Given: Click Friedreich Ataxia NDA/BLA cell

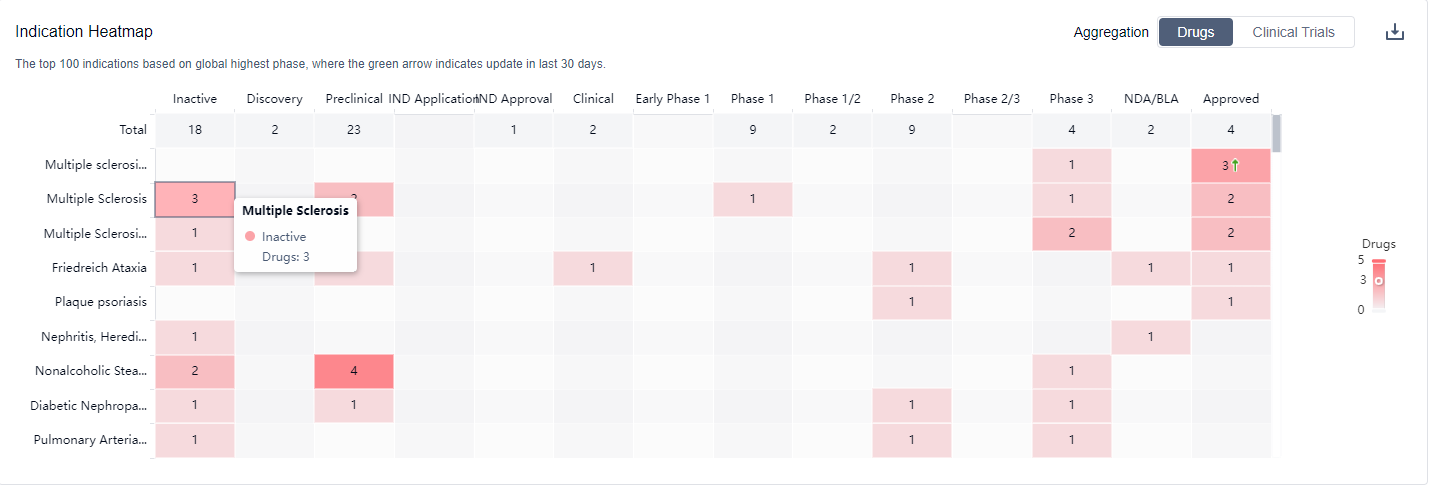Looking at the screenshot, I should 1150,268.
